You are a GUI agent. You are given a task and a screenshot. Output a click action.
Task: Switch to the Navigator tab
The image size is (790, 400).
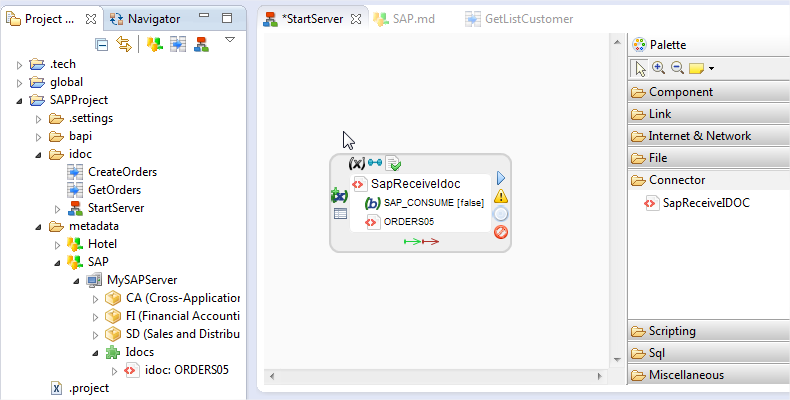coord(145,19)
